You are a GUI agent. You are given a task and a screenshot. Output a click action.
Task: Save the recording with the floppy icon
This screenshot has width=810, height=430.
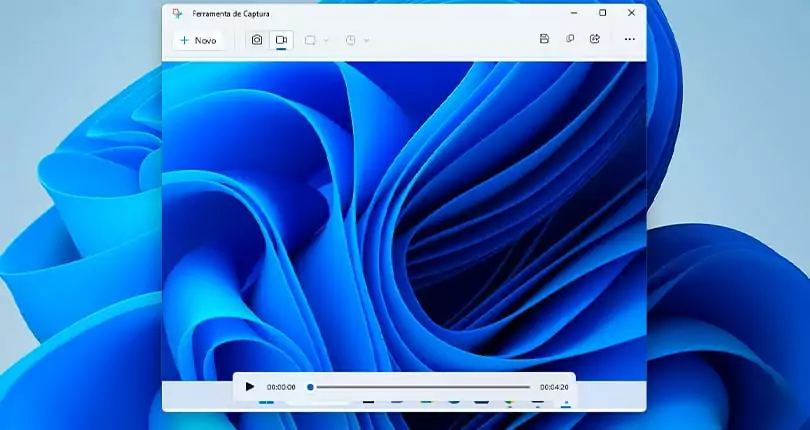click(544, 39)
